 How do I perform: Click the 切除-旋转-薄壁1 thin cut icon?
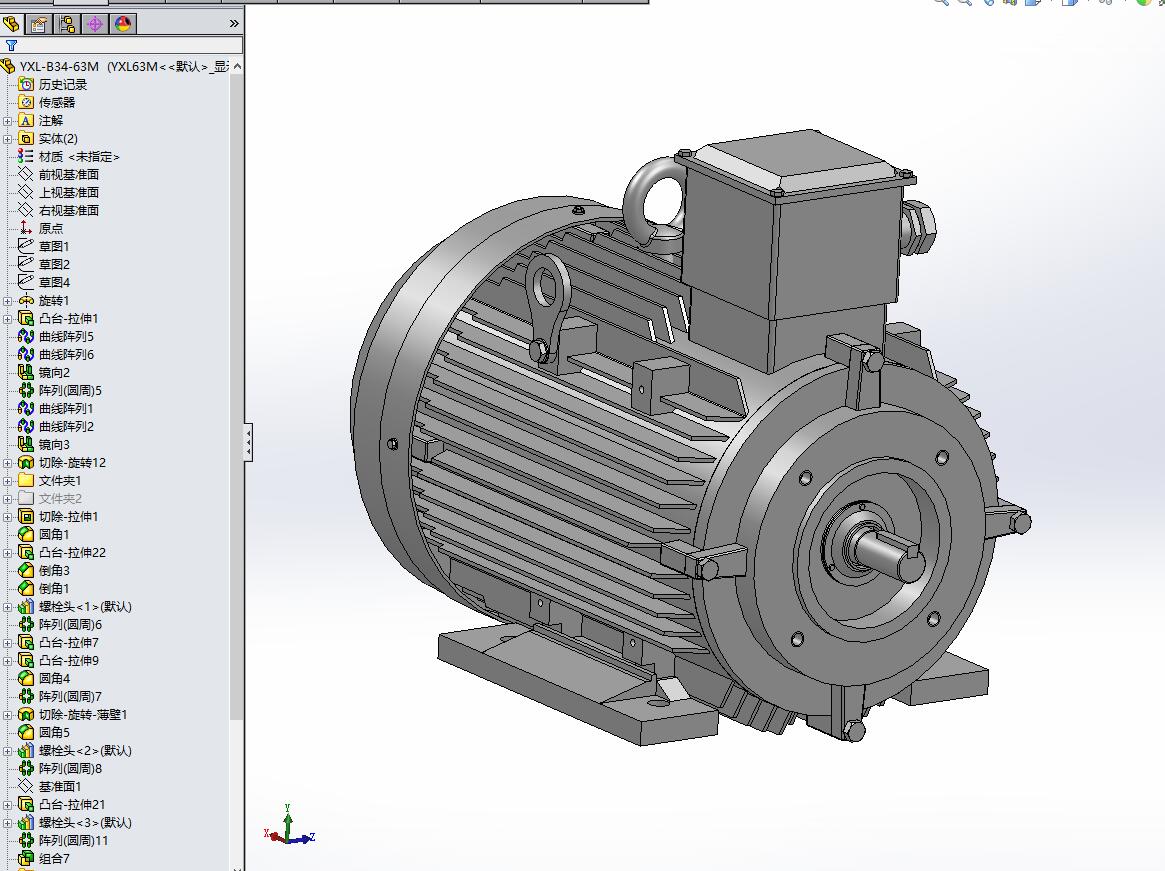point(26,714)
